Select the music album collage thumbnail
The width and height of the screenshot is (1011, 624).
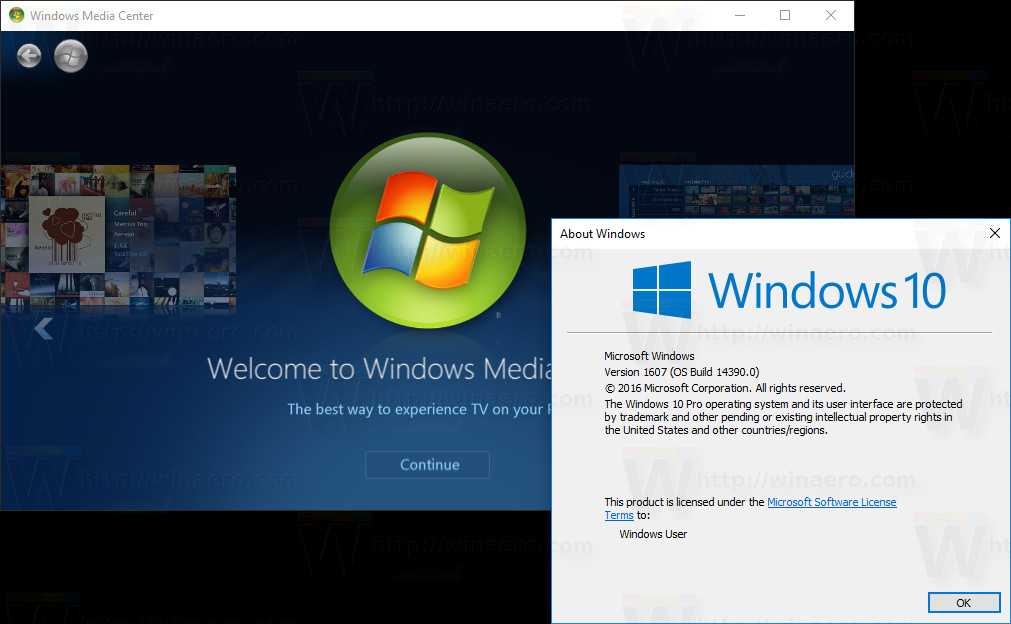(118, 240)
